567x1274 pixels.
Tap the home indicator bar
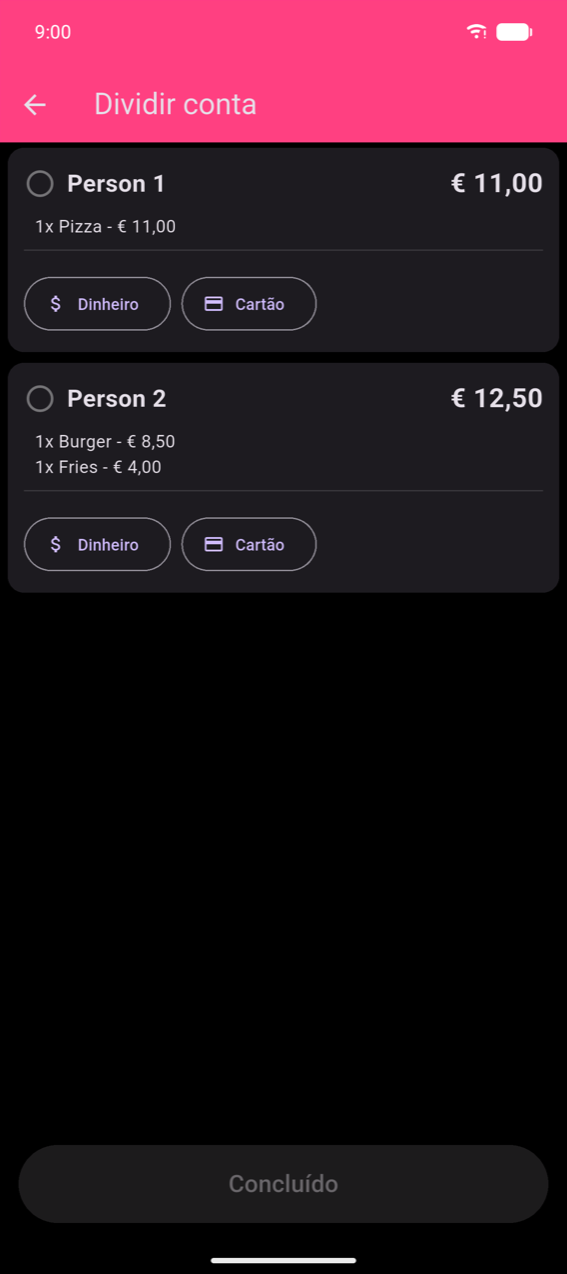click(x=283, y=1260)
